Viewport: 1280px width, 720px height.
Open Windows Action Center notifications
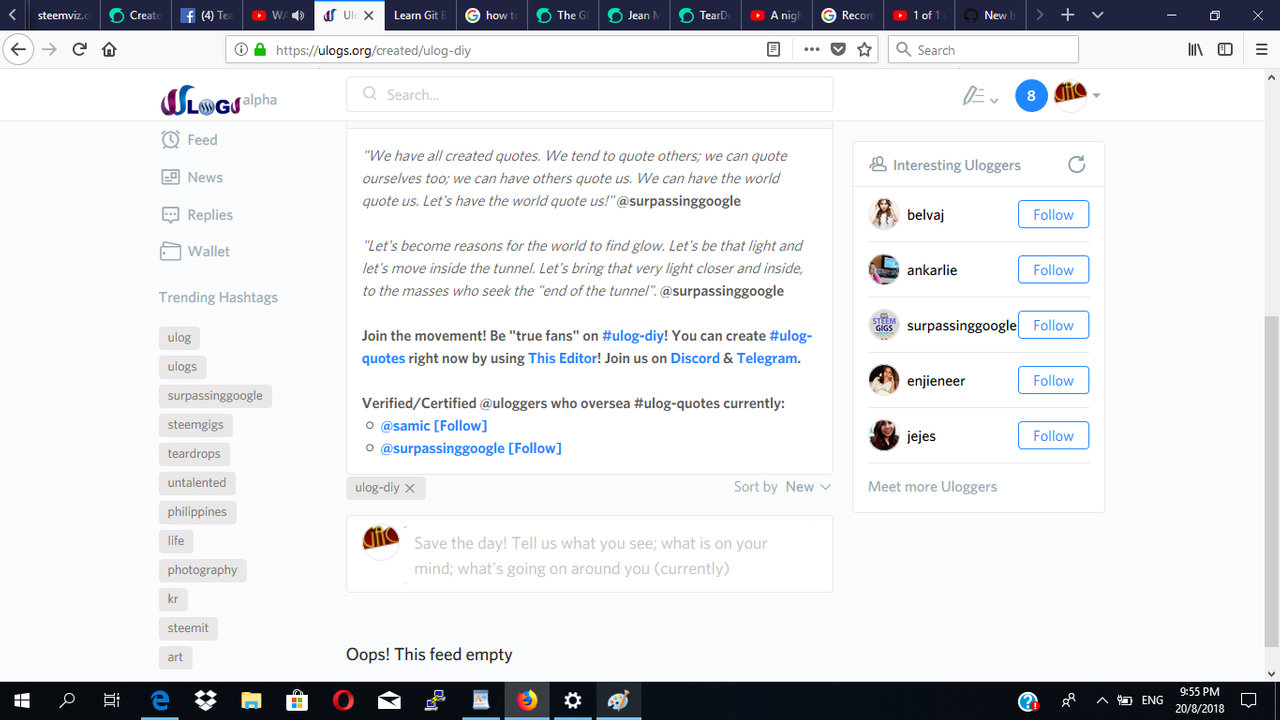coord(1248,700)
